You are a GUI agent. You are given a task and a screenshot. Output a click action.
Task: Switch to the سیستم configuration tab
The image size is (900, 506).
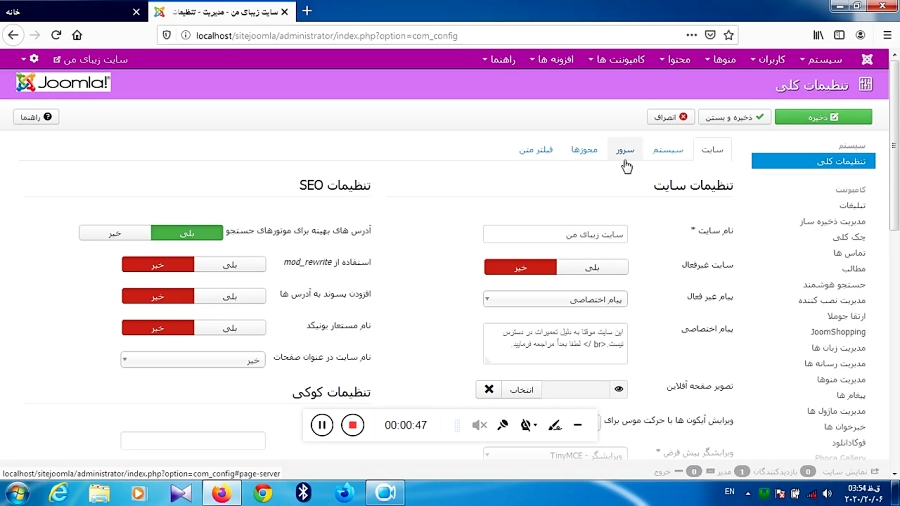click(668, 149)
